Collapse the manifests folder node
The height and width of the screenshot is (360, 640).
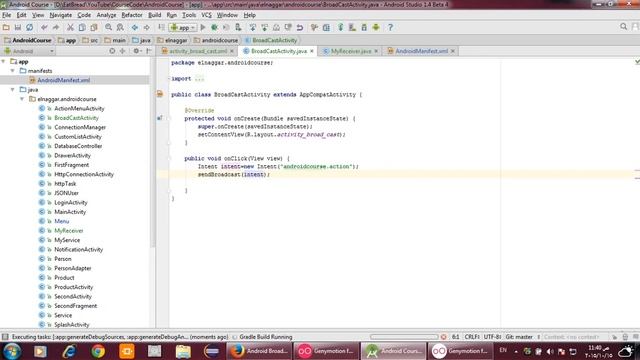click(13, 71)
